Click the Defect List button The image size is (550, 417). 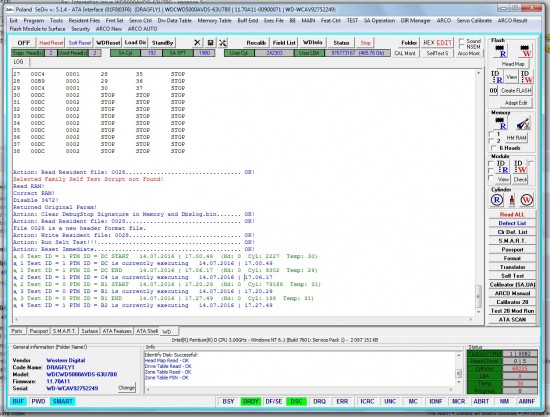[512, 223]
